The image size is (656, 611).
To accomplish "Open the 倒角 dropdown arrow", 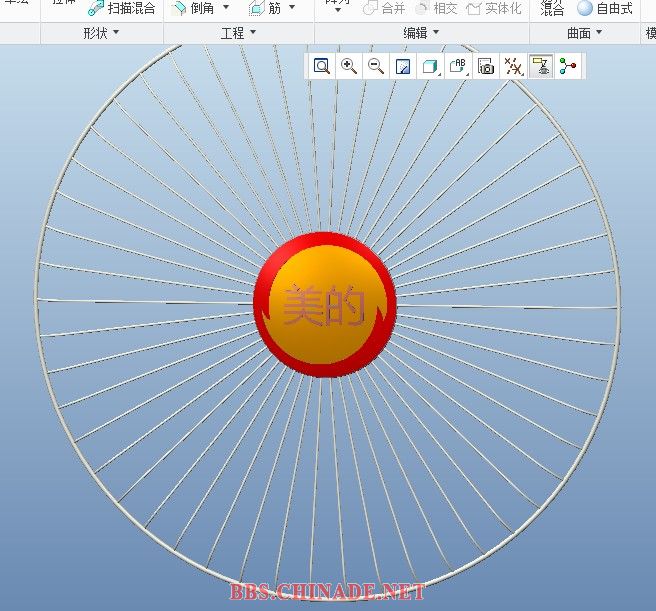I will pyautogui.click(x=226, y=7).
